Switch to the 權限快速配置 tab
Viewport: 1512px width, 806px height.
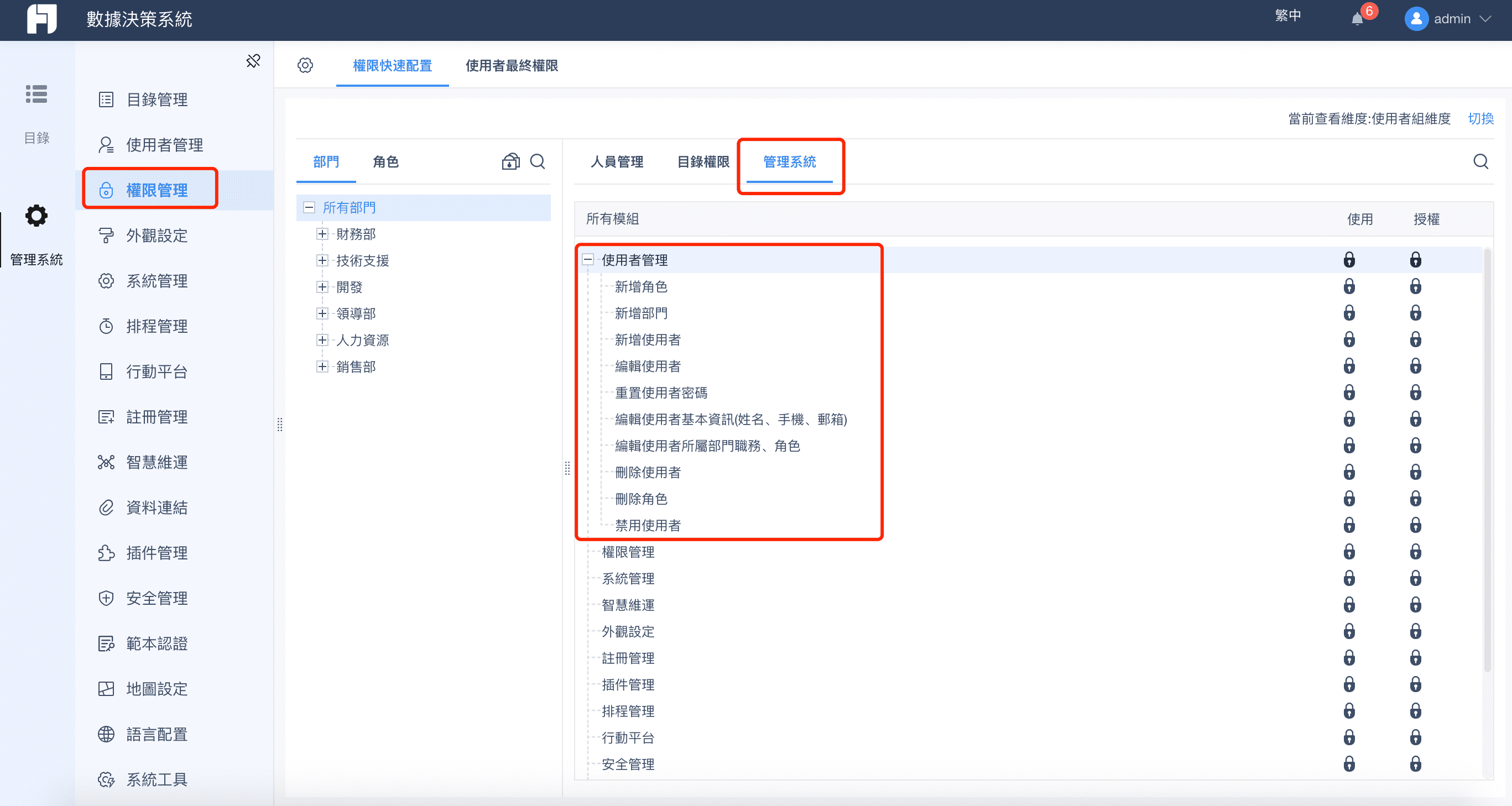coord(392,66)
